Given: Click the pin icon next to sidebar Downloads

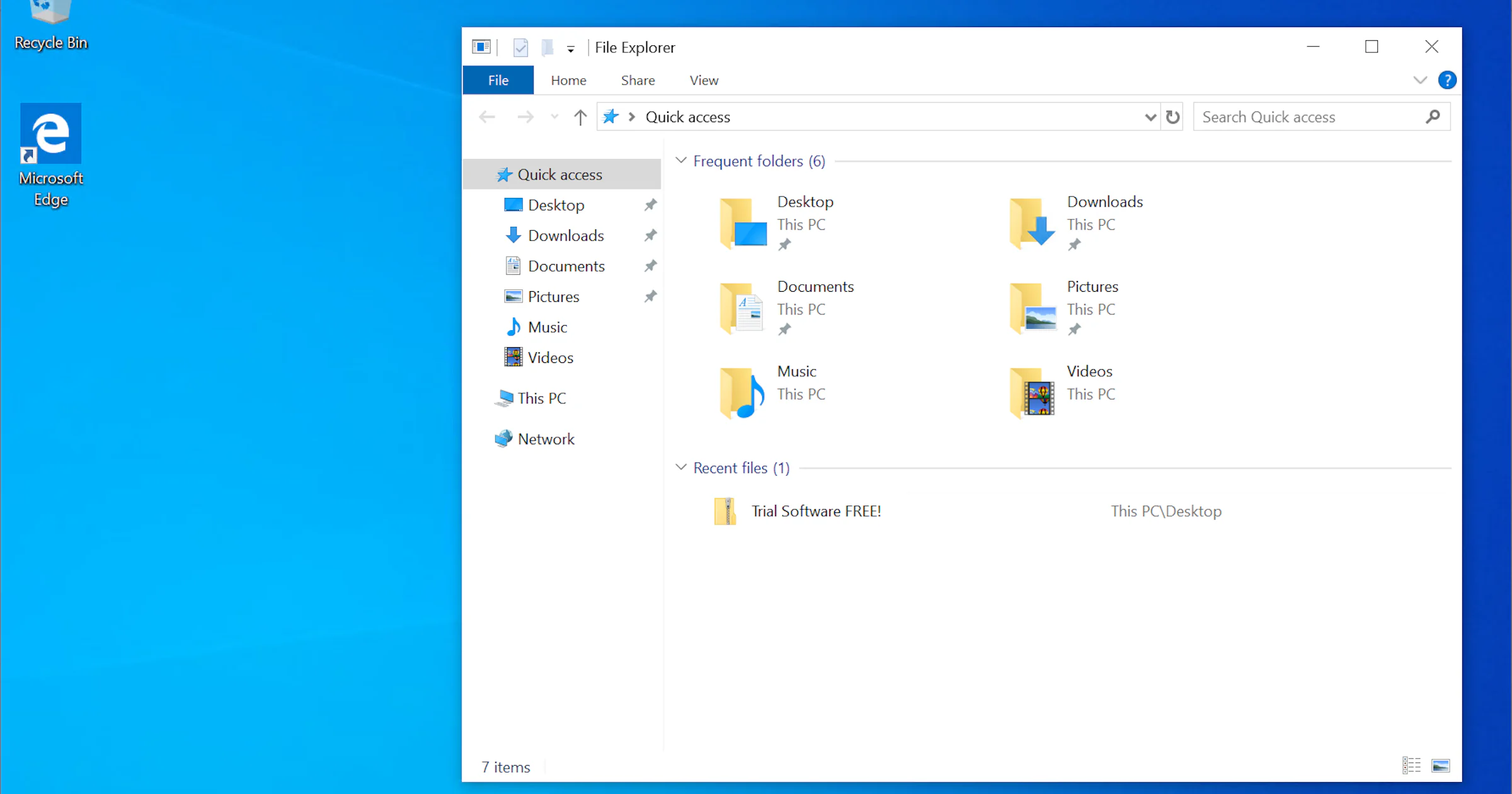Looking at the screenshot, I should click(x=650, y=235).
